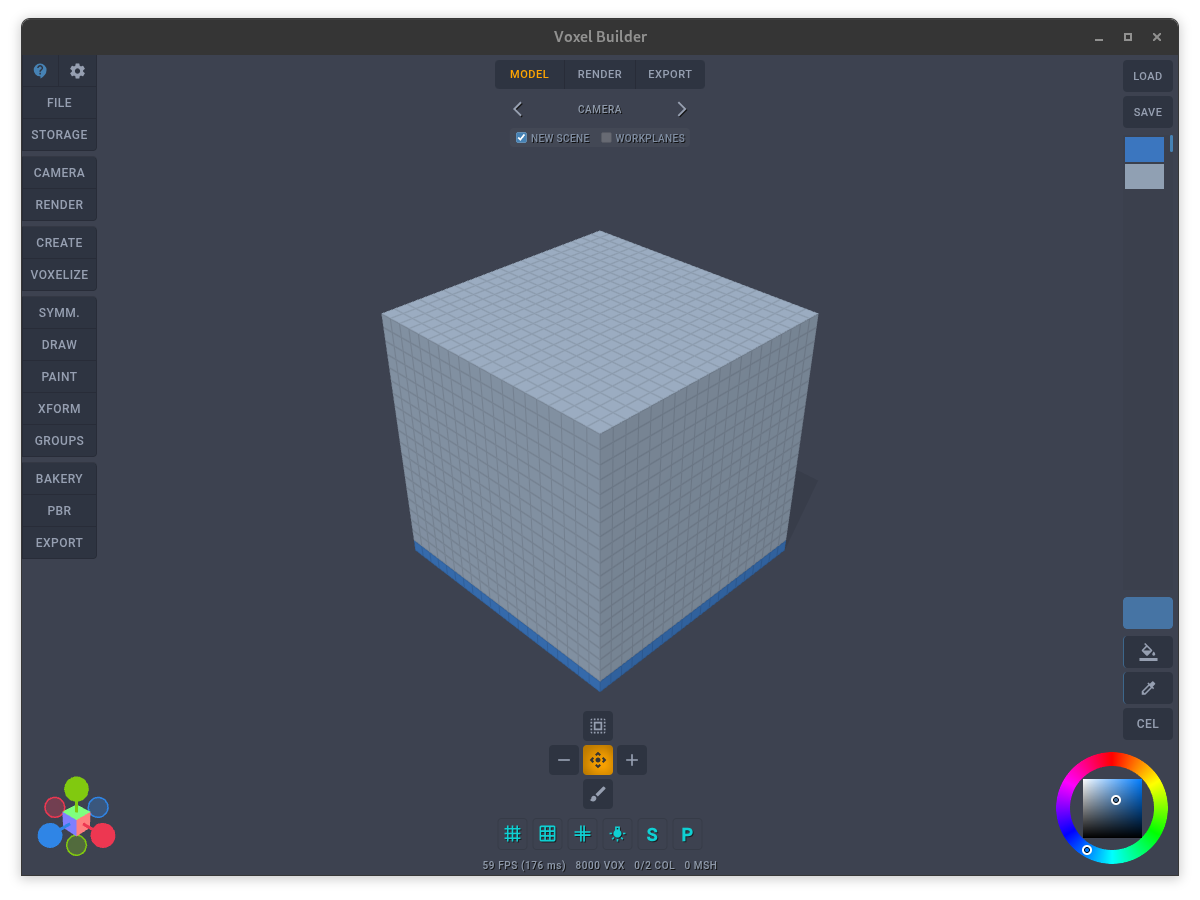Switch to the RENDER tab at the top
The image size is (1200, 900).
(x=599, y=73)
